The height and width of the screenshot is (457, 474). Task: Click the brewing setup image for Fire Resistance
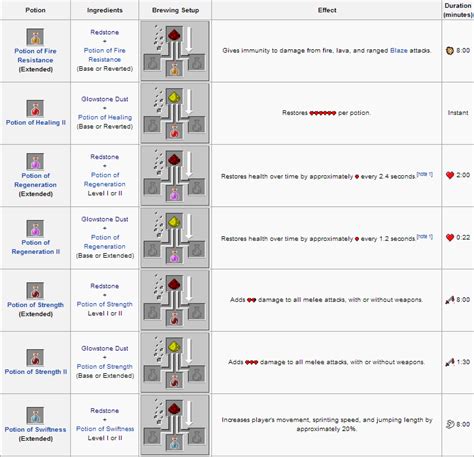175,51
